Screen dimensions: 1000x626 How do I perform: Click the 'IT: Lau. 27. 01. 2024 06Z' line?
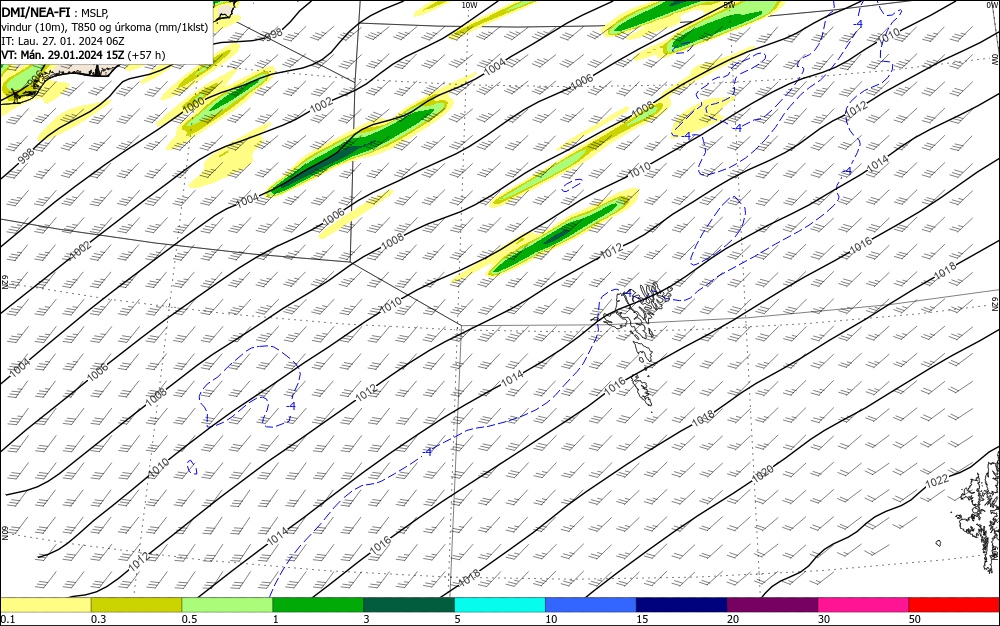pyautogui.click(x=62, y=41)
